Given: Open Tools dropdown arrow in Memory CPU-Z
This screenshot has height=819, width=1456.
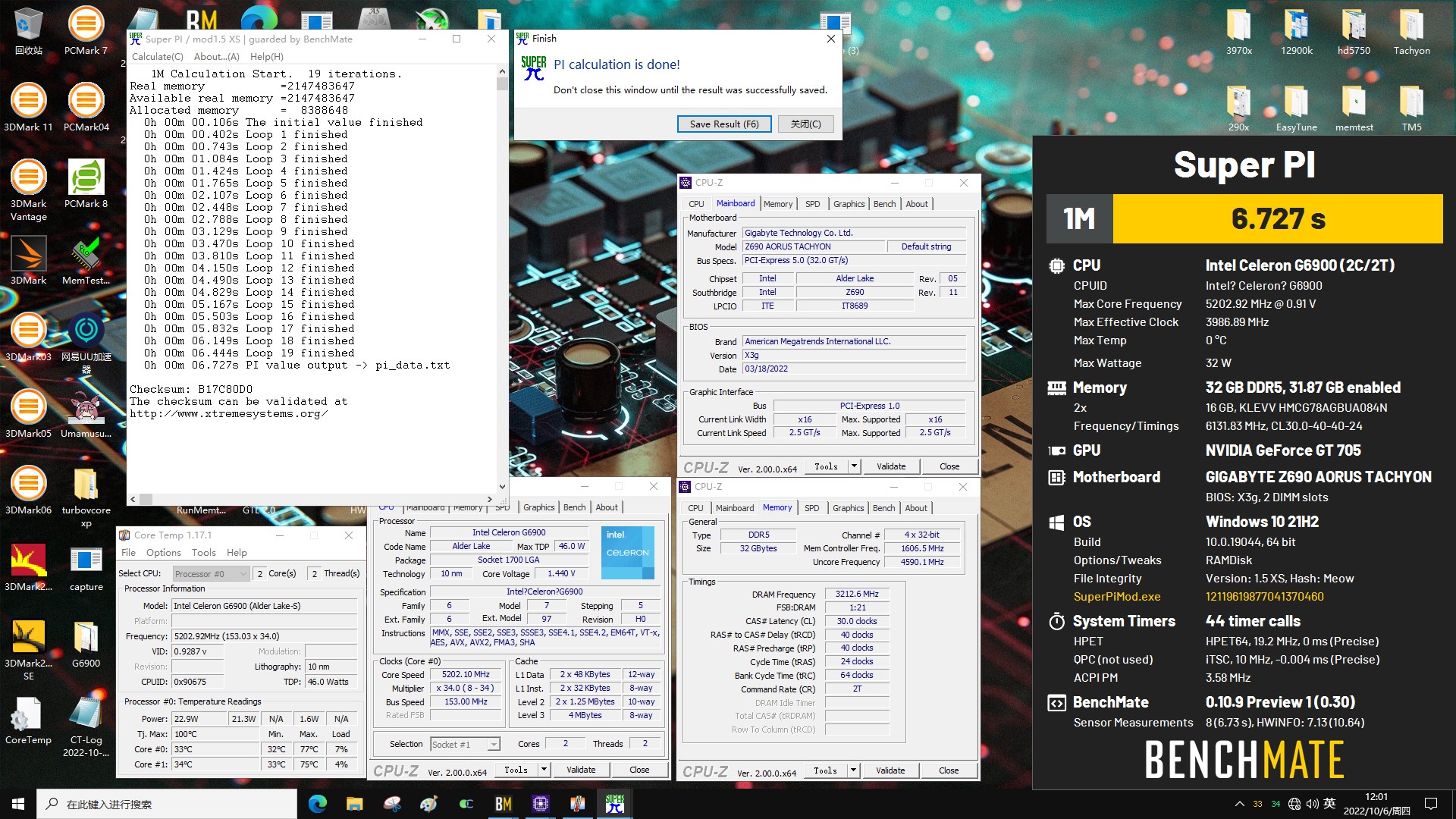Looking at the screenshot, I should [853, 770].
